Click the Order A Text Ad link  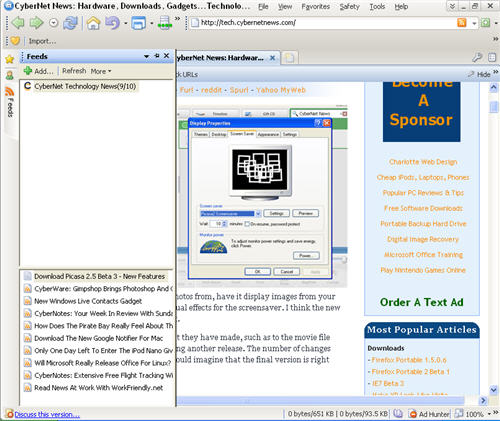tap(422, 302)
